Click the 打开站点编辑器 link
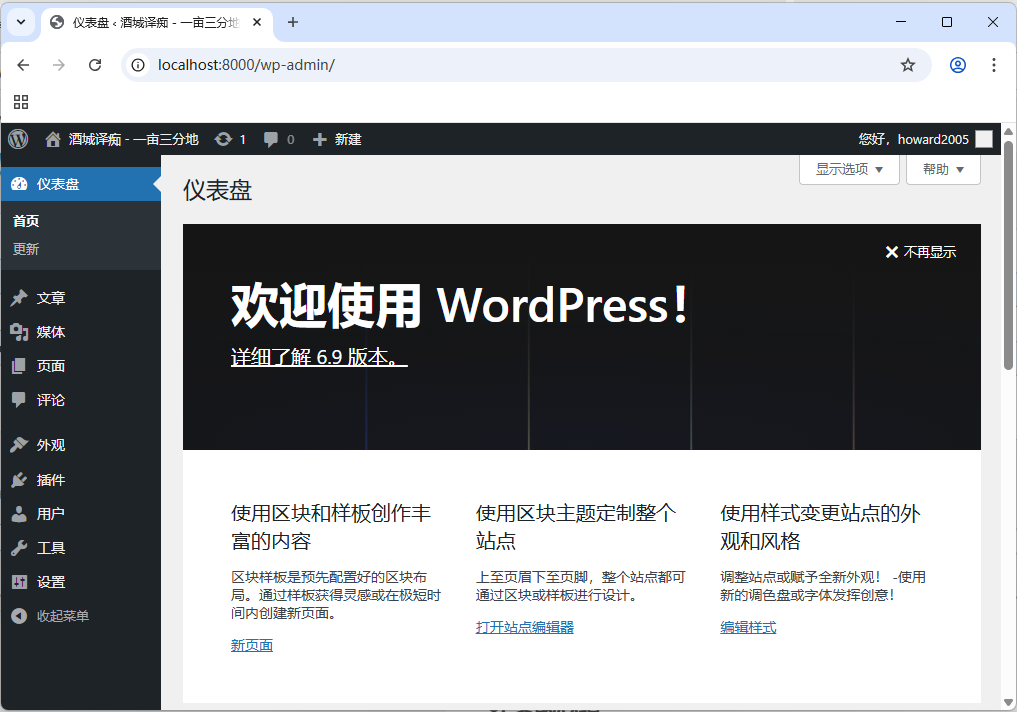 pyautogui.click(x=524, y=627)
